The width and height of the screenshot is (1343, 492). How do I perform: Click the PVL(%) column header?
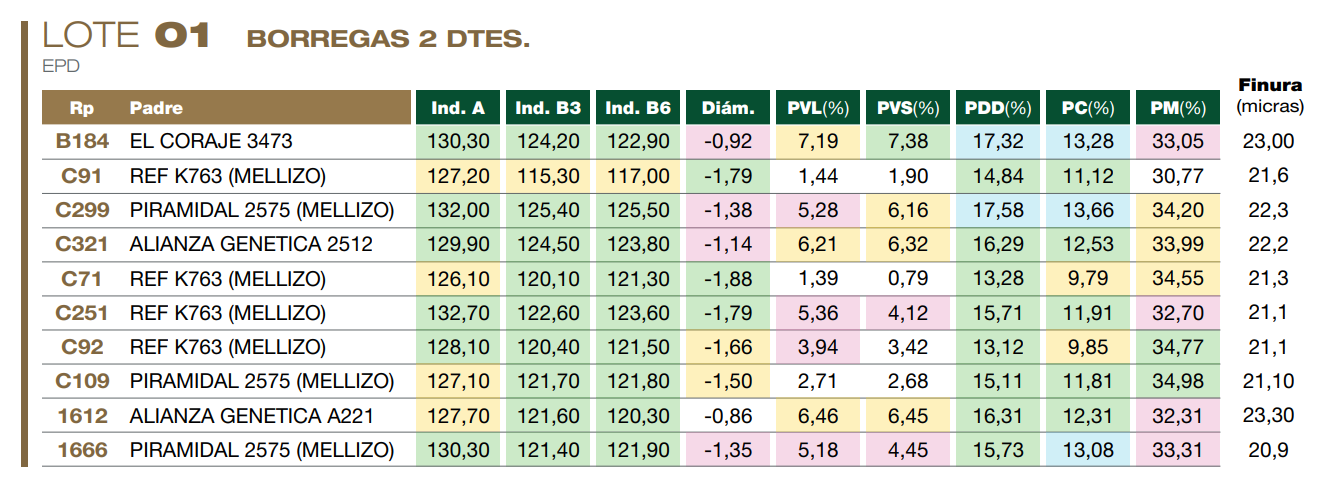pos(818,108)
